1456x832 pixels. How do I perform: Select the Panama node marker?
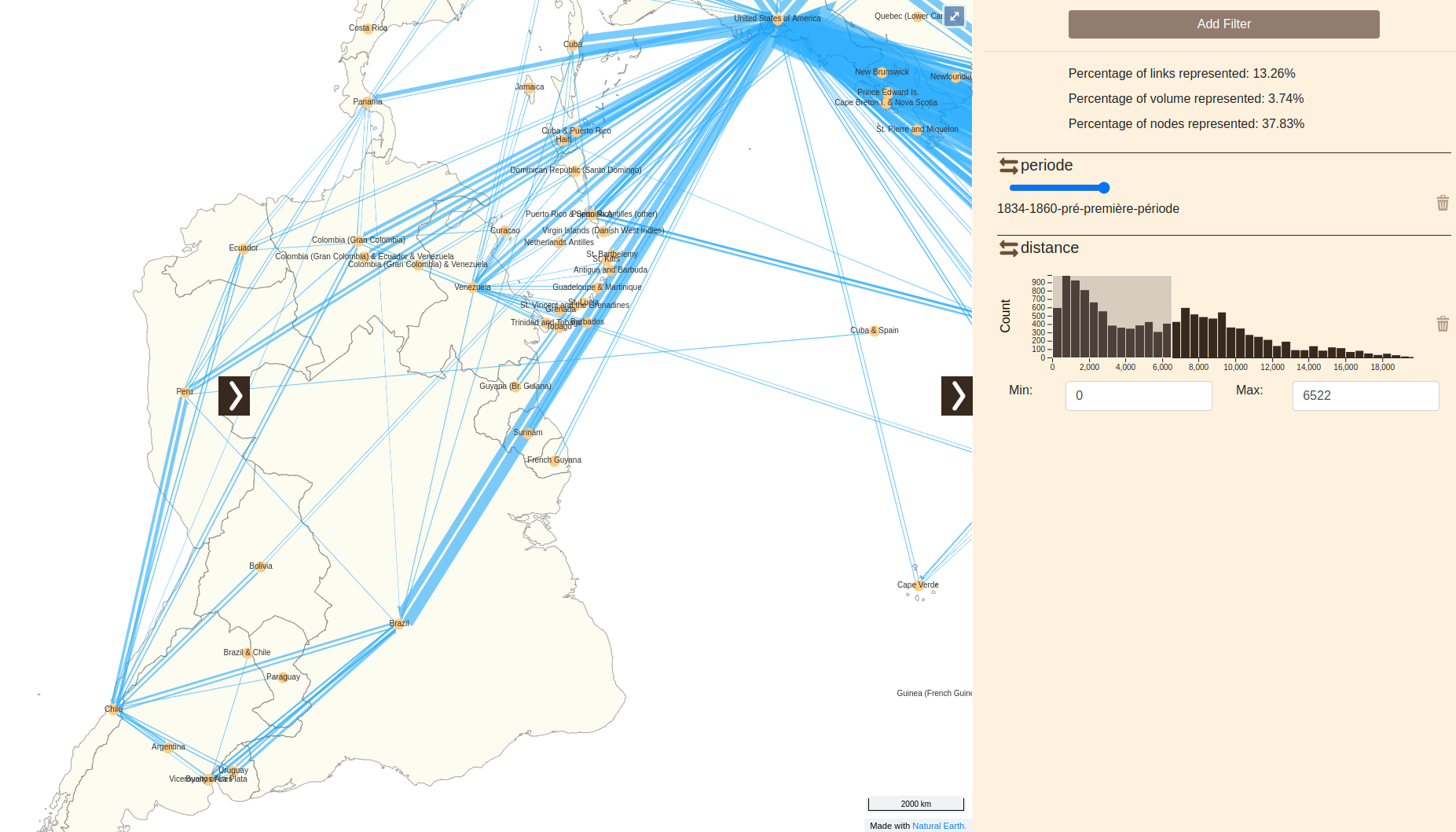click(367, 102)
